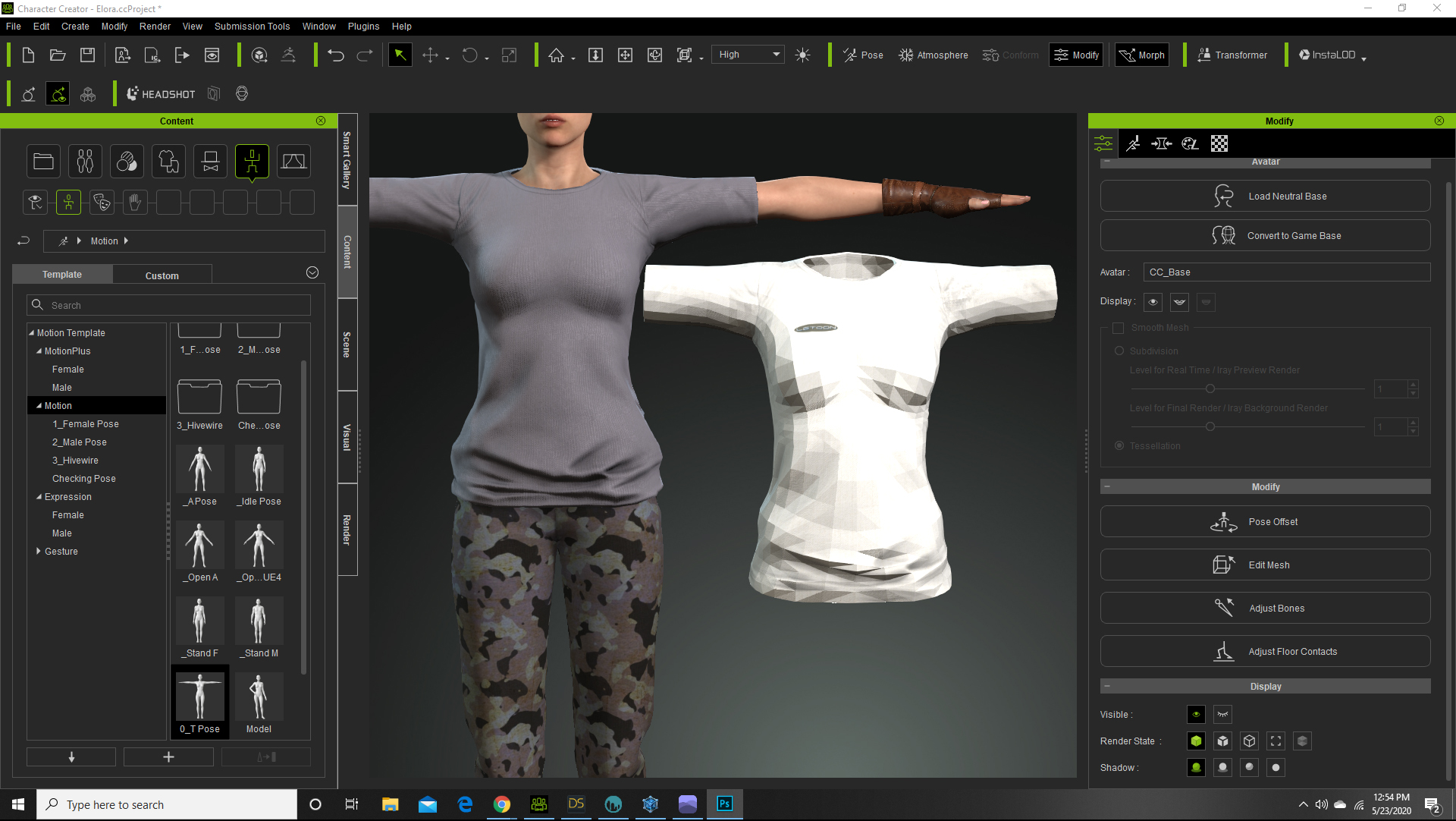This screenshot has height=821, width=1456.
Task: Open InstaLOD plugin
Action: click(x=1326, y=55)
